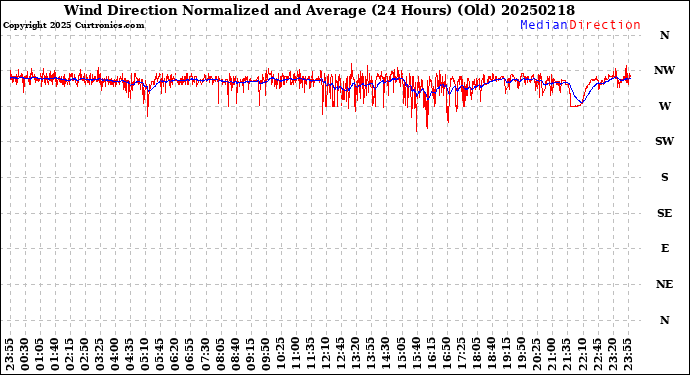Screen dimensions: 690x375
Task: Click the 01:40 time label
Action: (x=55, y=354)
